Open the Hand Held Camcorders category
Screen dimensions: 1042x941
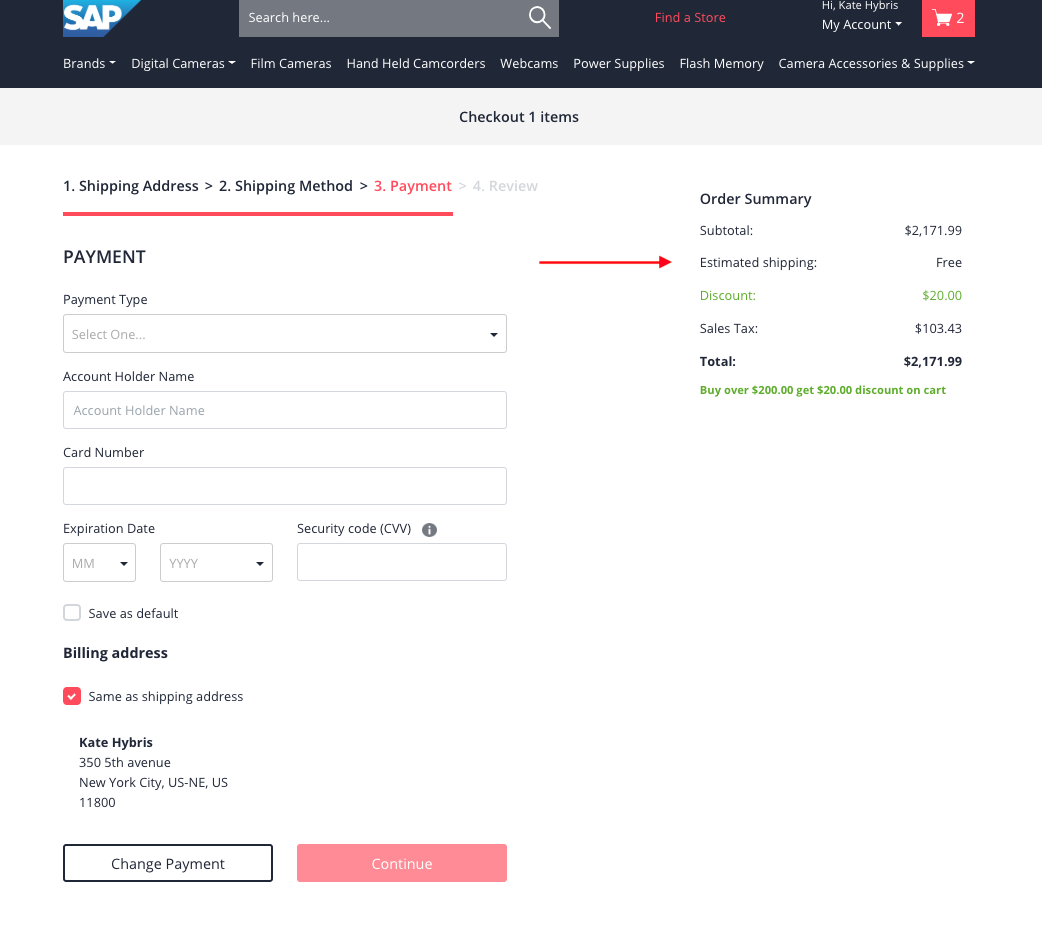point(415,63)
